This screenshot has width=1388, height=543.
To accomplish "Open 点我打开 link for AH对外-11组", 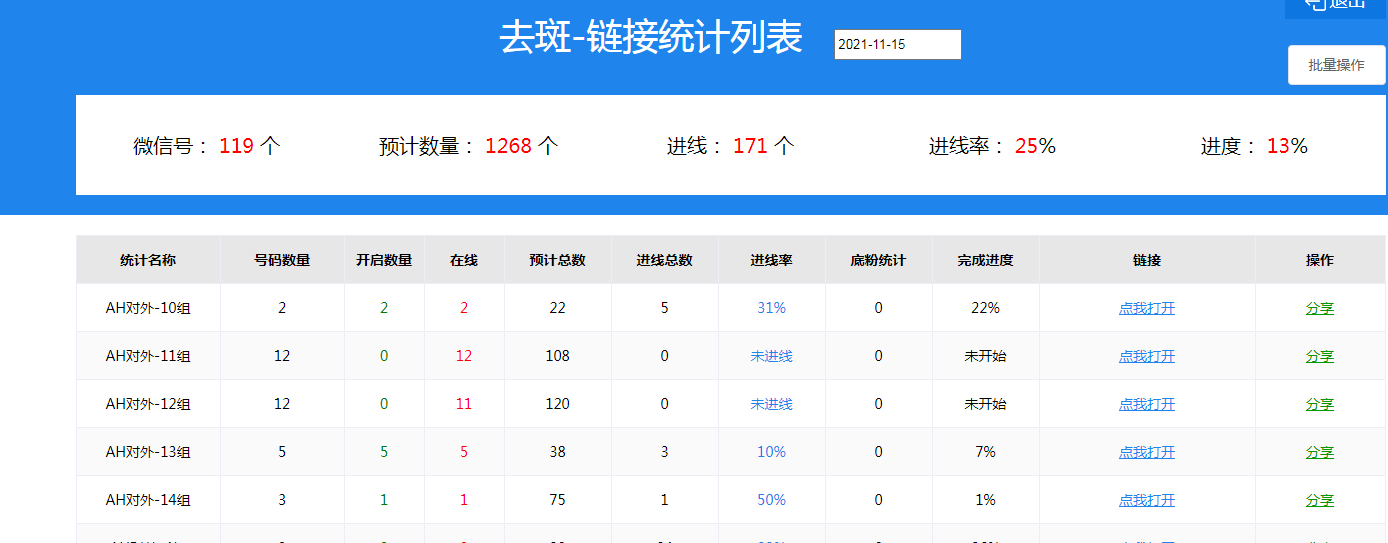I will pyautogui.click(x=1147, y=356).
